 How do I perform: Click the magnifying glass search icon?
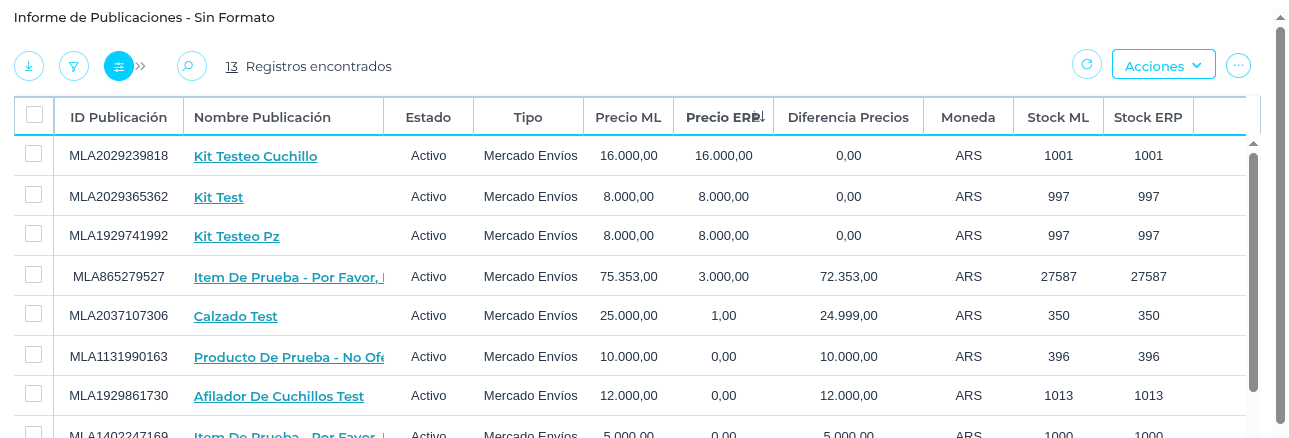[190, 66]
